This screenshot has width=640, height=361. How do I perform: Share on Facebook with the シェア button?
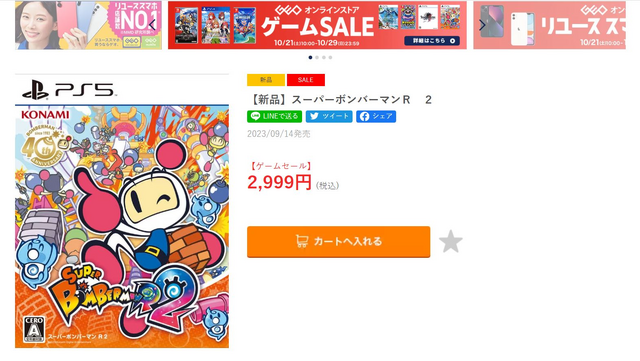[376, 116]
